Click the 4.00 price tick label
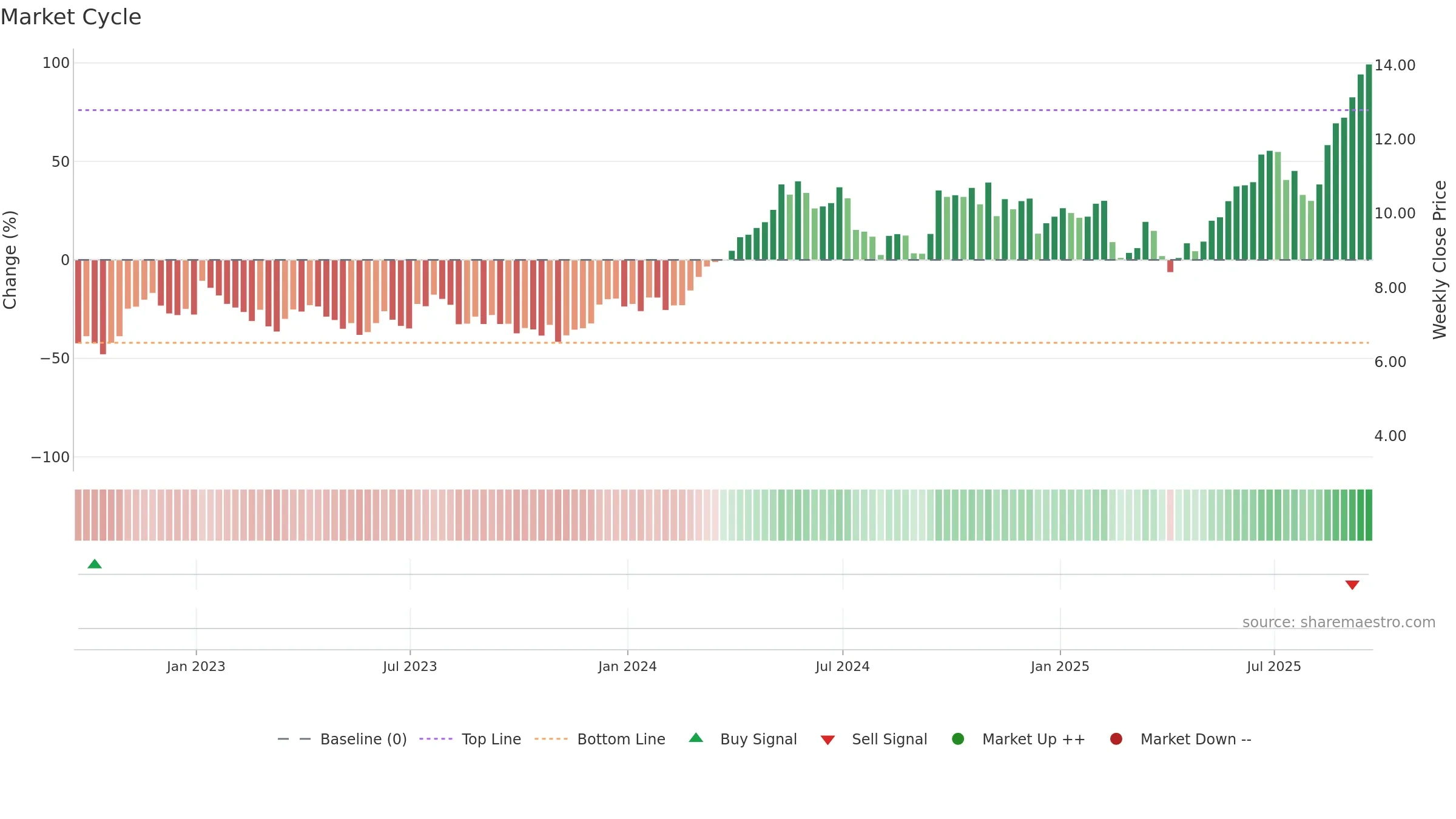 pyautogui.click(x=1390, y=436)
